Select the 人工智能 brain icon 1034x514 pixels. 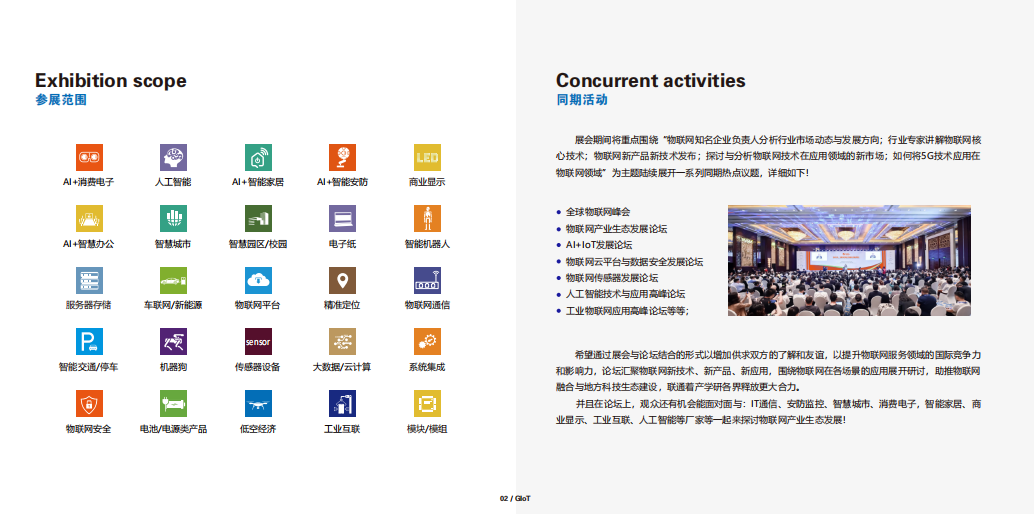pos(173,157)
